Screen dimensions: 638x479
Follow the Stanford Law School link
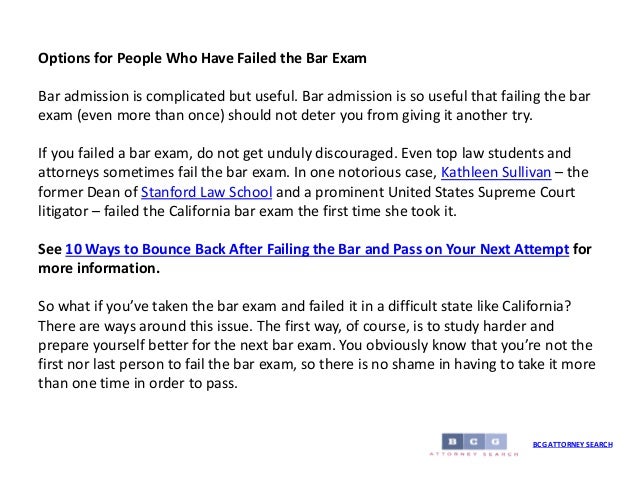coord(207,192)
